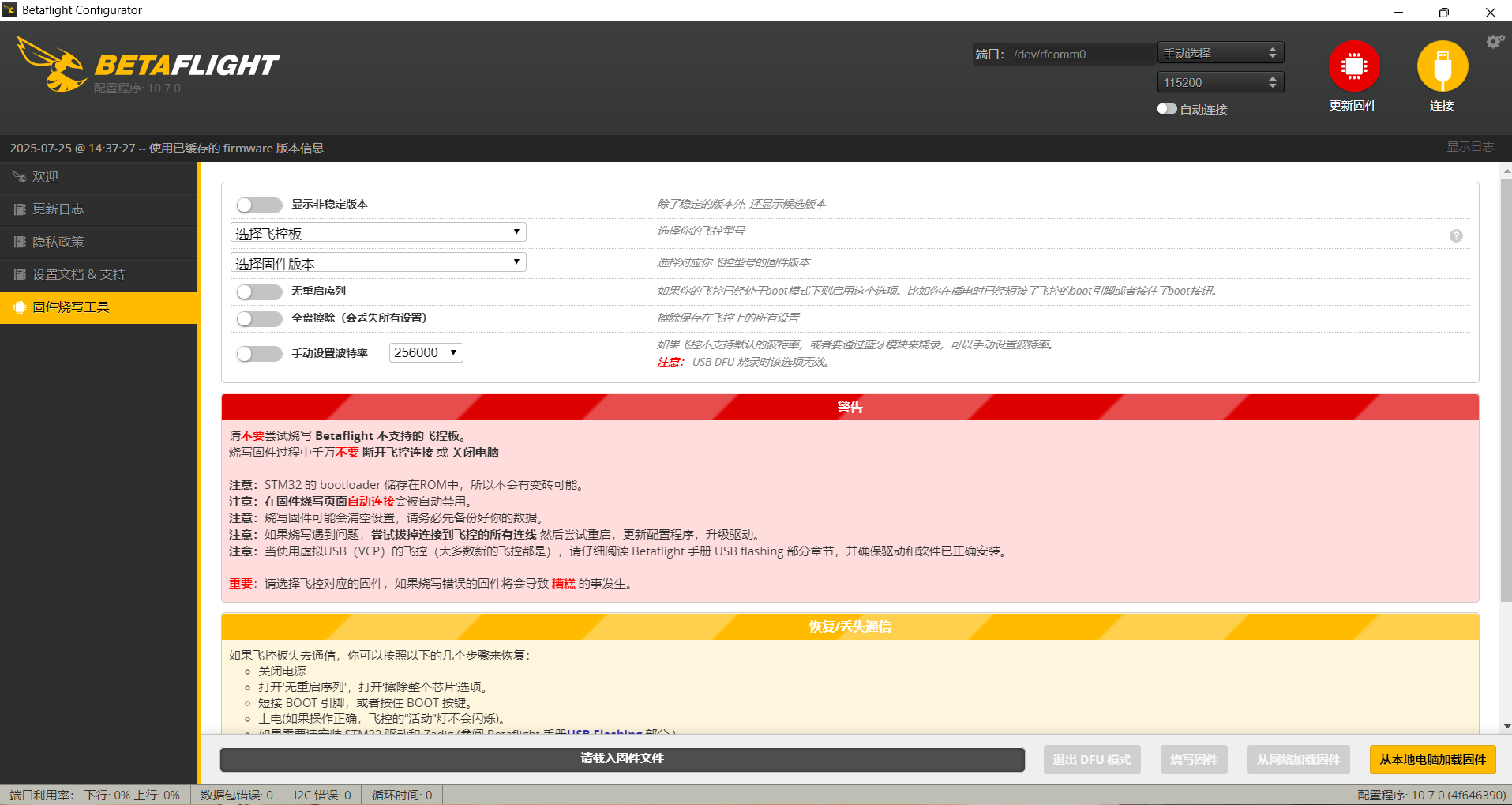The image size is (1512, 805).
Task: Click the 恢复/丢失通信 yellow header
Action: click(x=850, y=626)
